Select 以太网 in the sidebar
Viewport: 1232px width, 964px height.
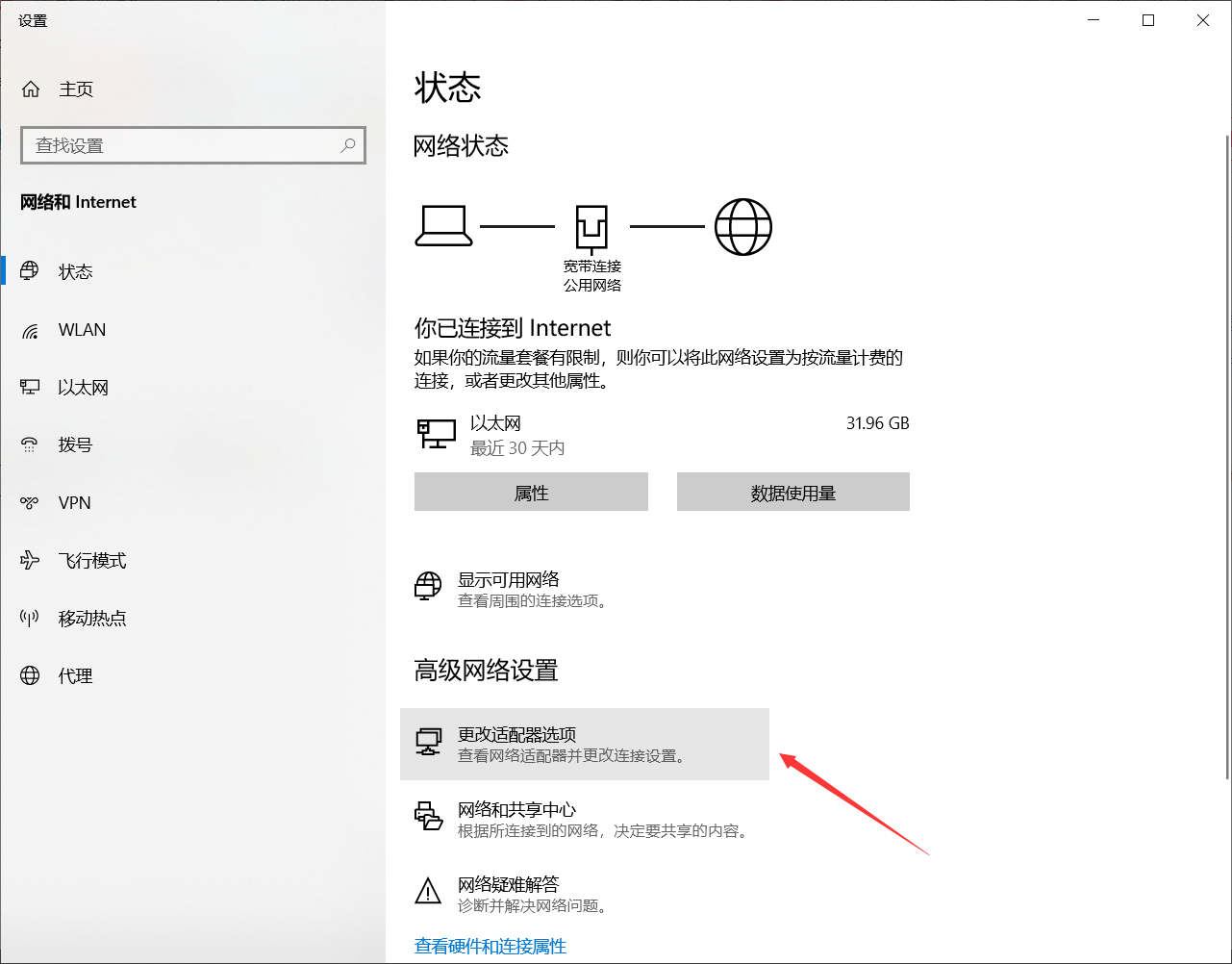tap(192, 387)
